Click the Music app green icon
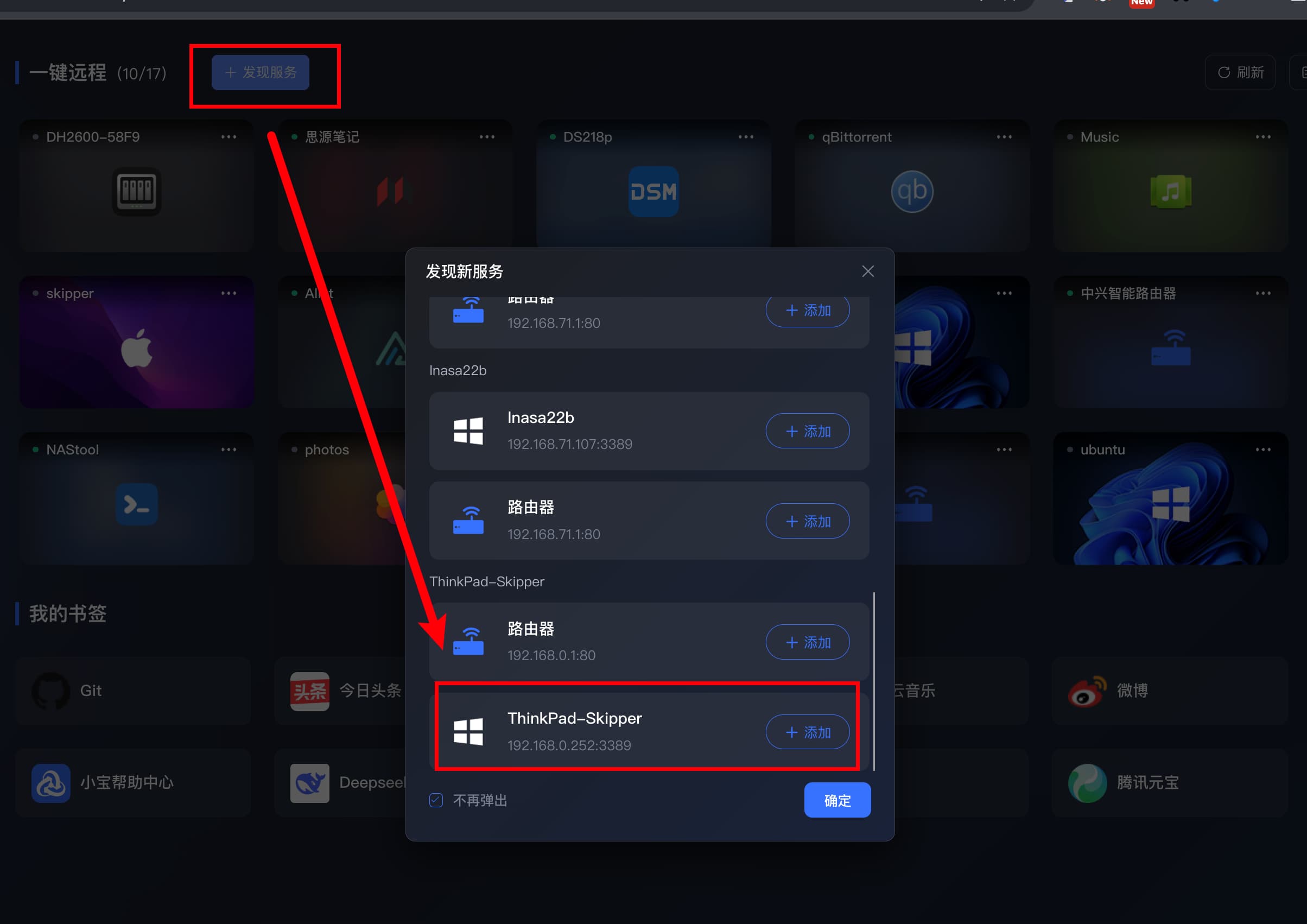This screenshot has width=1307, height=924. tap(1170, 191)
